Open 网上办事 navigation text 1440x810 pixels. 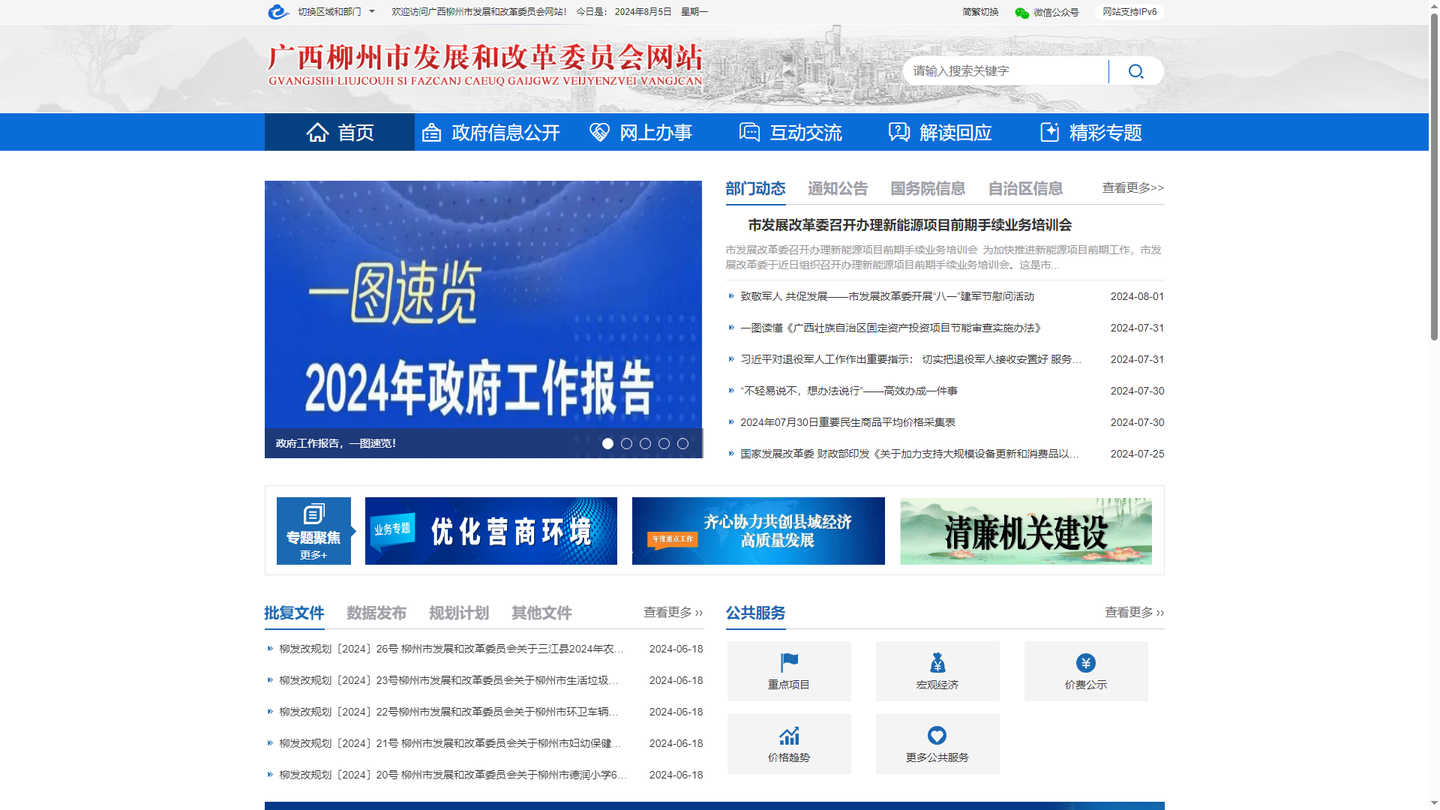click(656, 133)
